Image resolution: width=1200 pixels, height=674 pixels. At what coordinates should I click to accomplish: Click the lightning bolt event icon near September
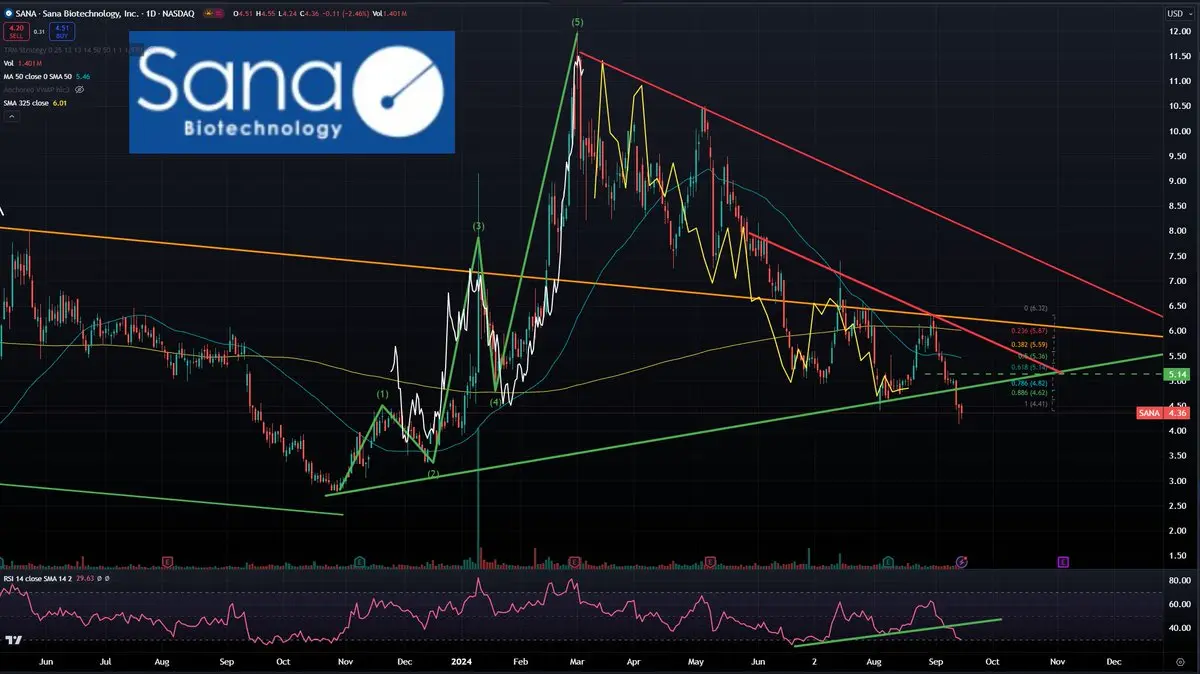coord(963,562)
